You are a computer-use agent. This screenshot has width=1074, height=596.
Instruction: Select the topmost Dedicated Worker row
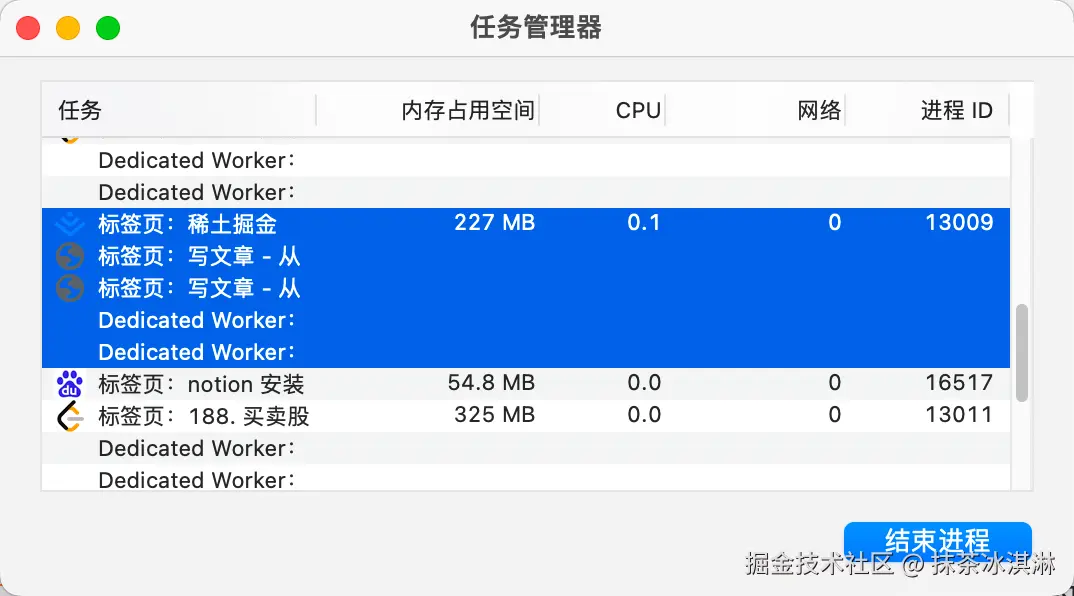click(x=526, y=160)
